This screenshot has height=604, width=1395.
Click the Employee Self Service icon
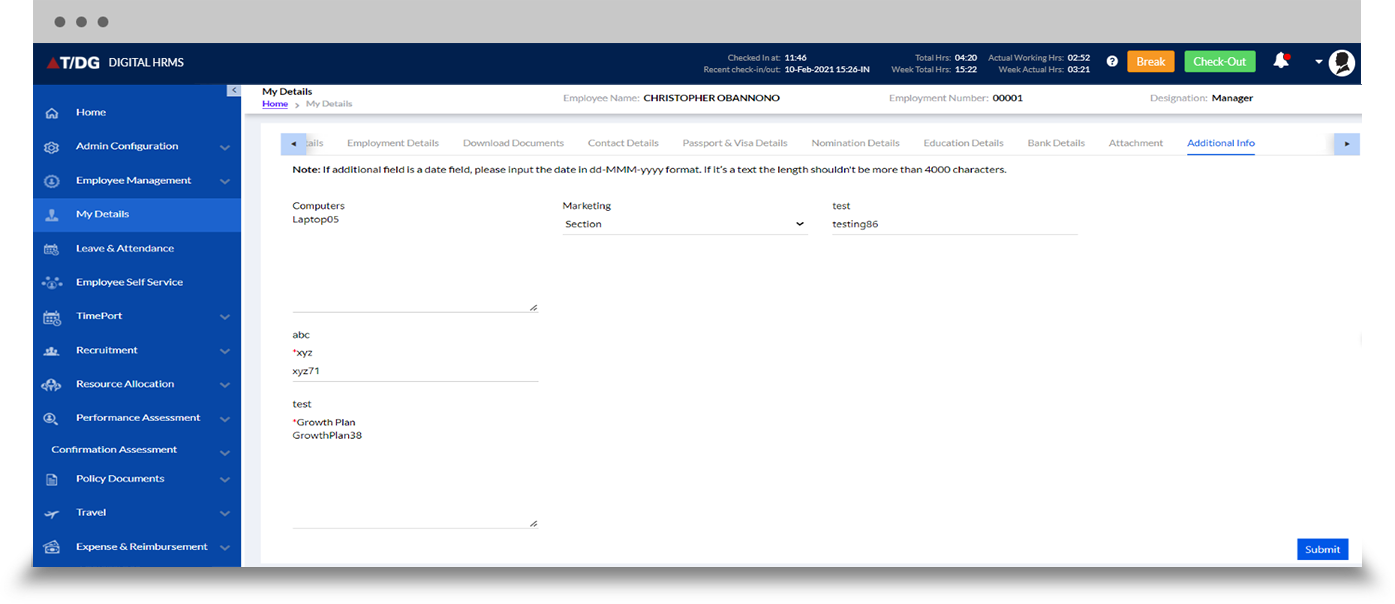tap(52, 283)
